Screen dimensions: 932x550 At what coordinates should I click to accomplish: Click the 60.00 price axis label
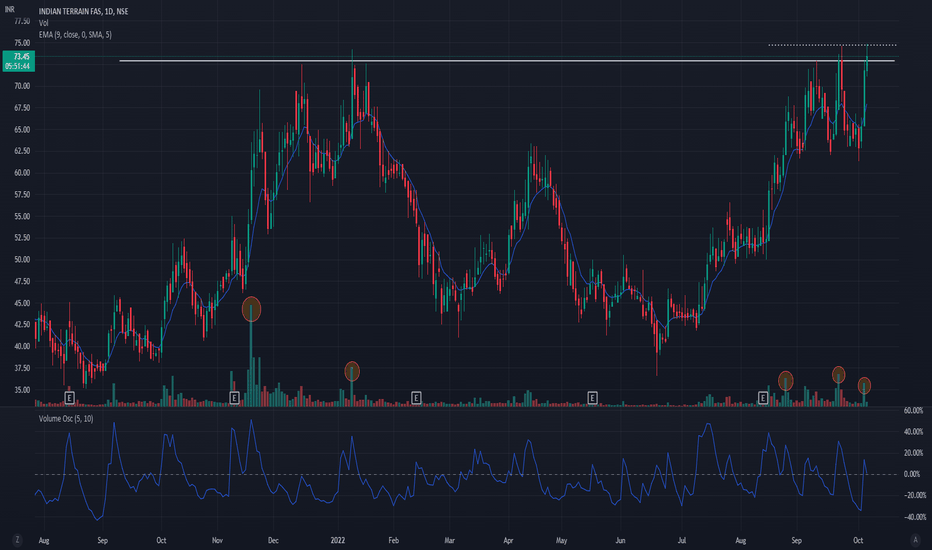pos(22,173)
